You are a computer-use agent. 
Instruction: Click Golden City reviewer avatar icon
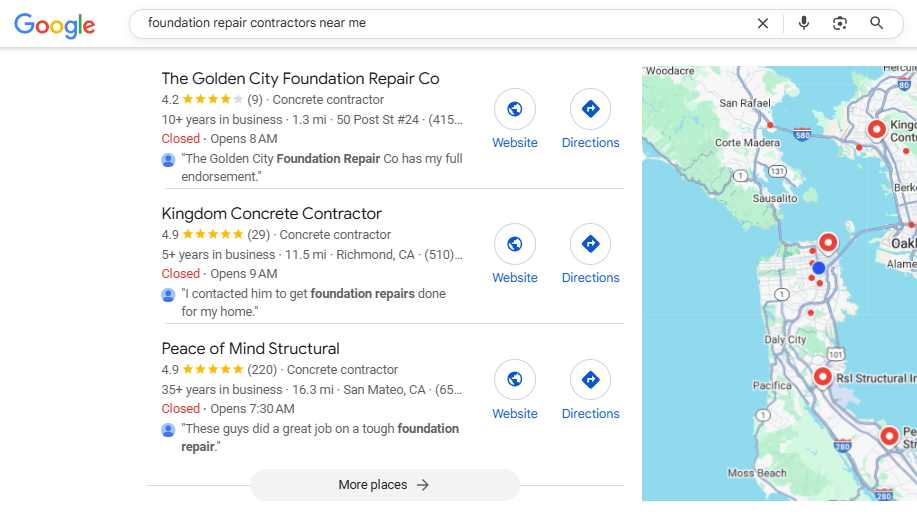(168, 160)
